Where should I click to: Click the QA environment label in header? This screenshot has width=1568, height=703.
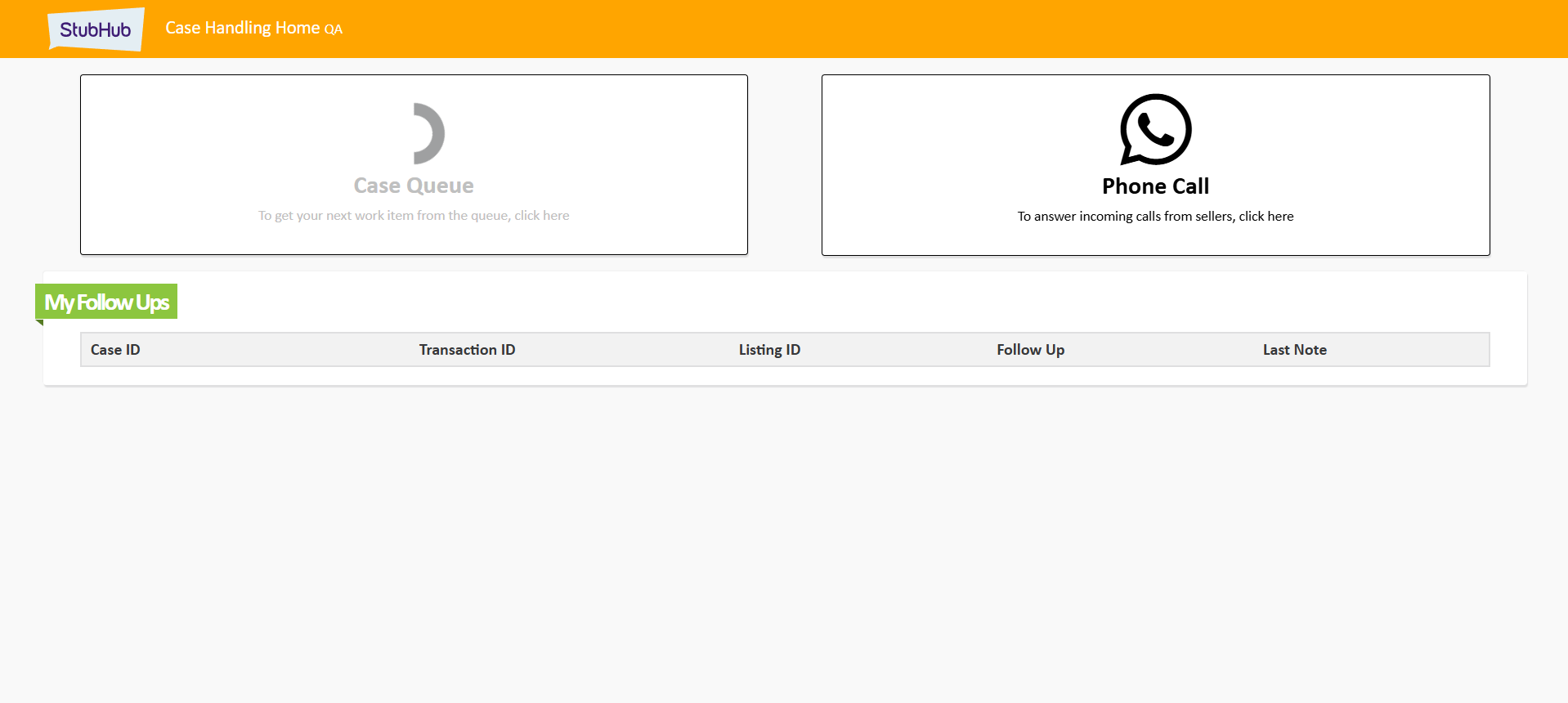point(334,30)
